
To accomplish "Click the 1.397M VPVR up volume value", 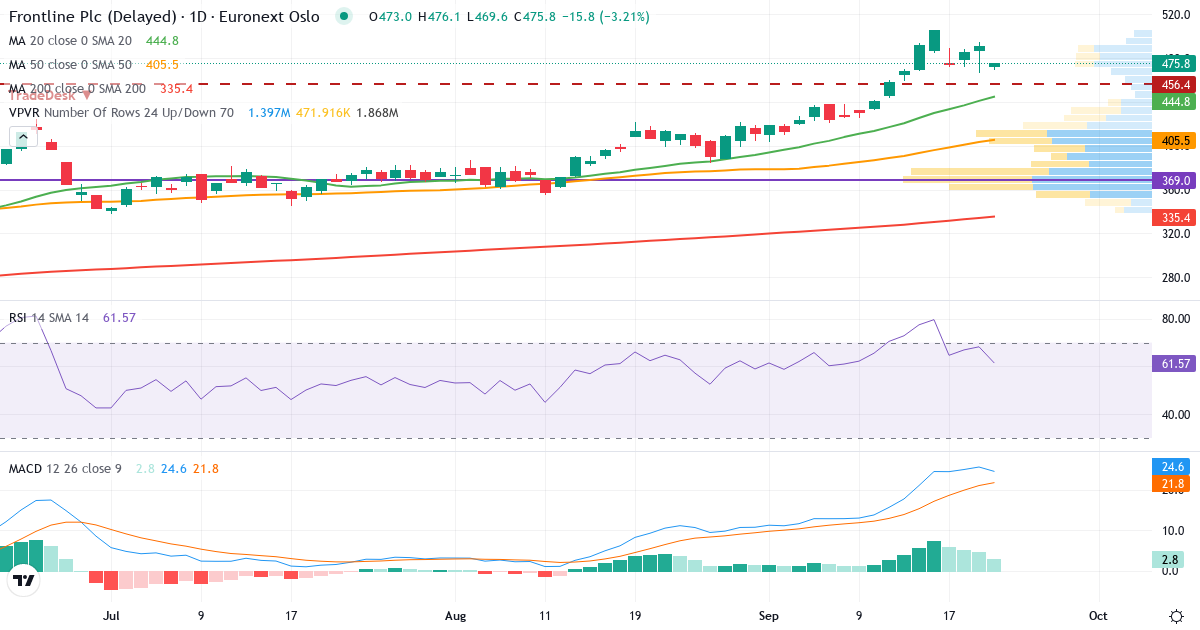I will [x=269, y=113].
